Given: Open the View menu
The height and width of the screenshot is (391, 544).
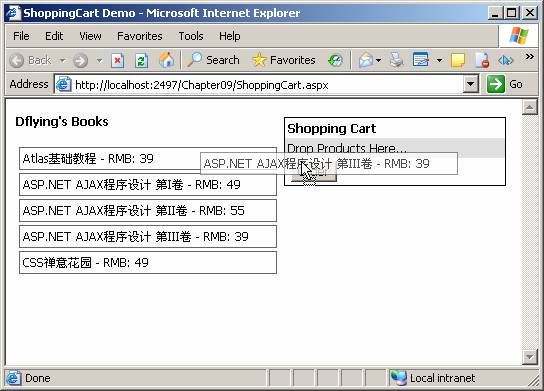Looking at the screenshot, I should [x=90, y=36].
